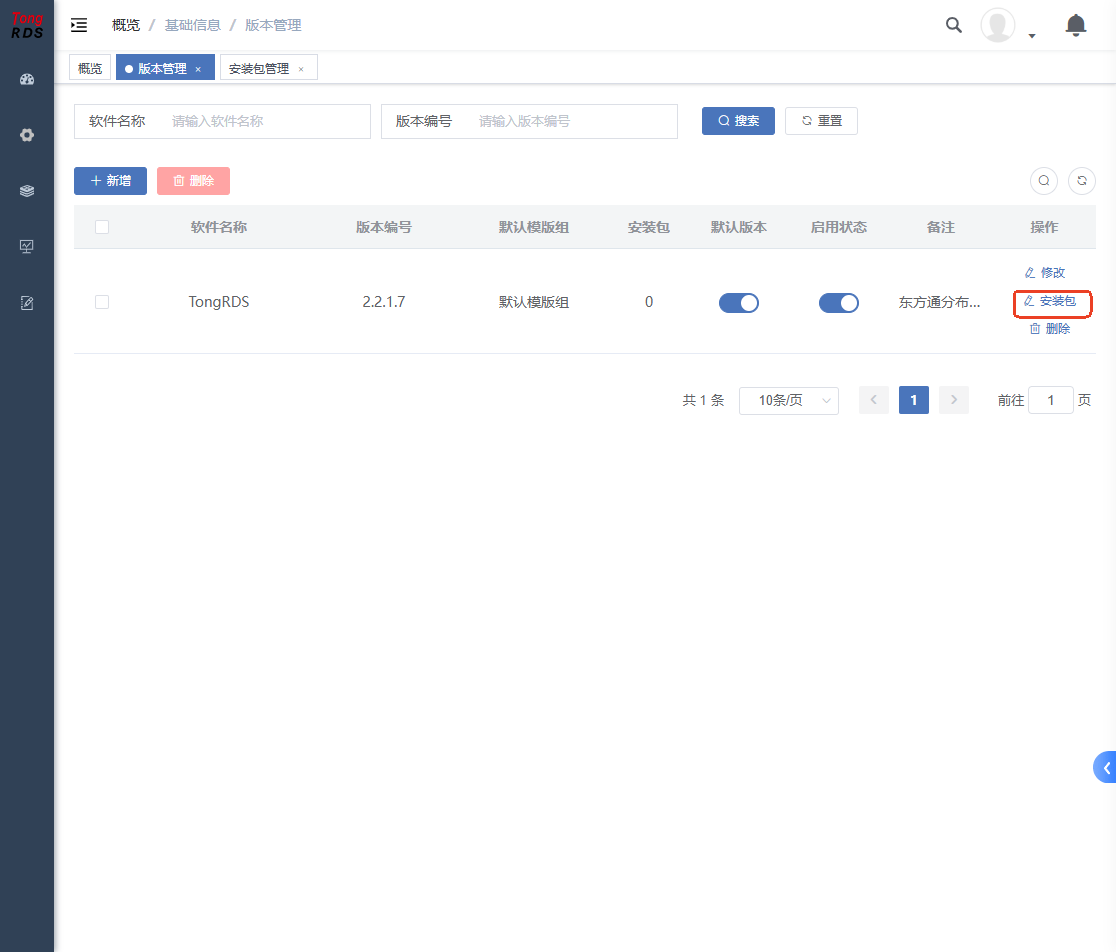Click the 默认版本 column header
The width and height of the screenshot is (1116, 952).
[739, 227]
